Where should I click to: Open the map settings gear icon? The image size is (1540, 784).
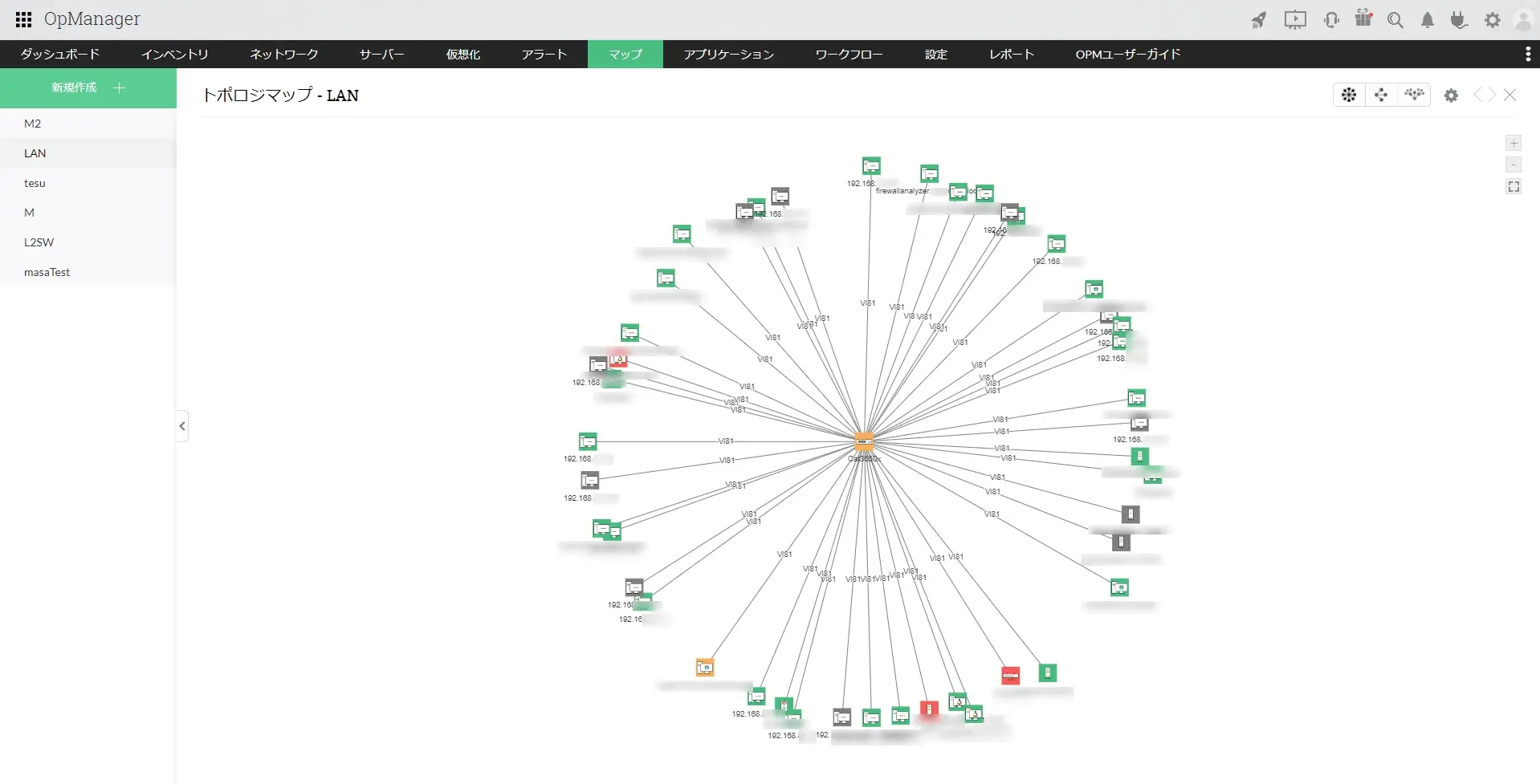[x=1451, y=95]
